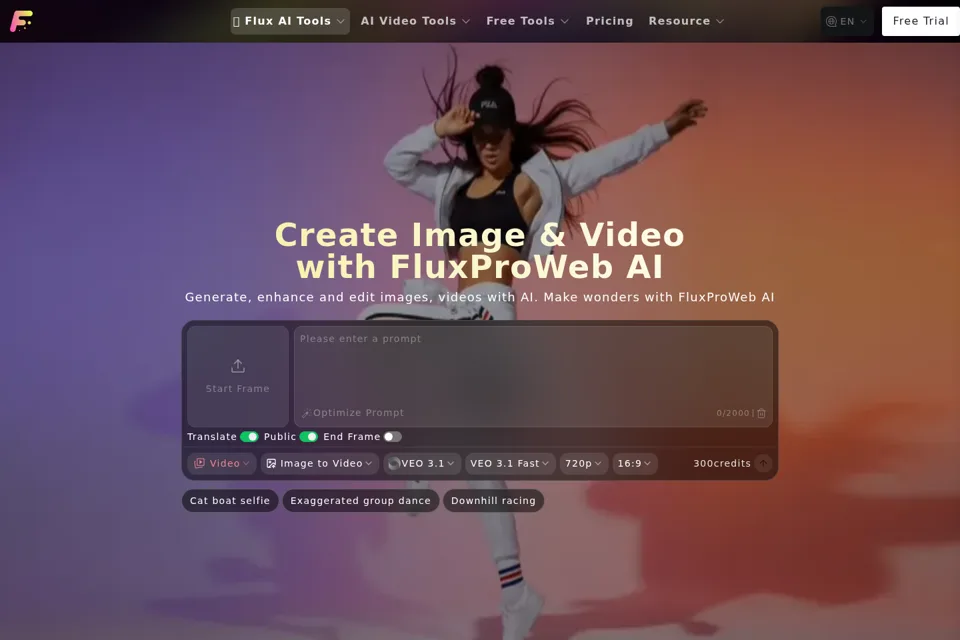960x640 pixels.
Task: Open the 16:9 aspect ratio dropdown
Action: tap(635, 464)
